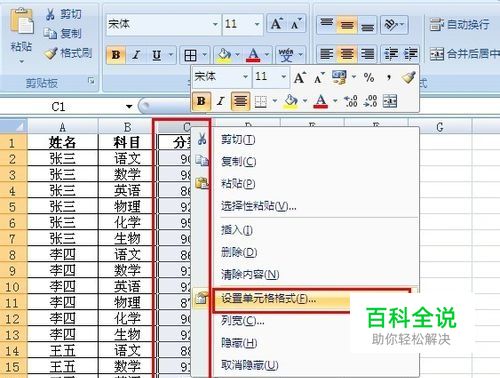Click the Cut (剪切) scissors in ribbon

pos(63,14)
